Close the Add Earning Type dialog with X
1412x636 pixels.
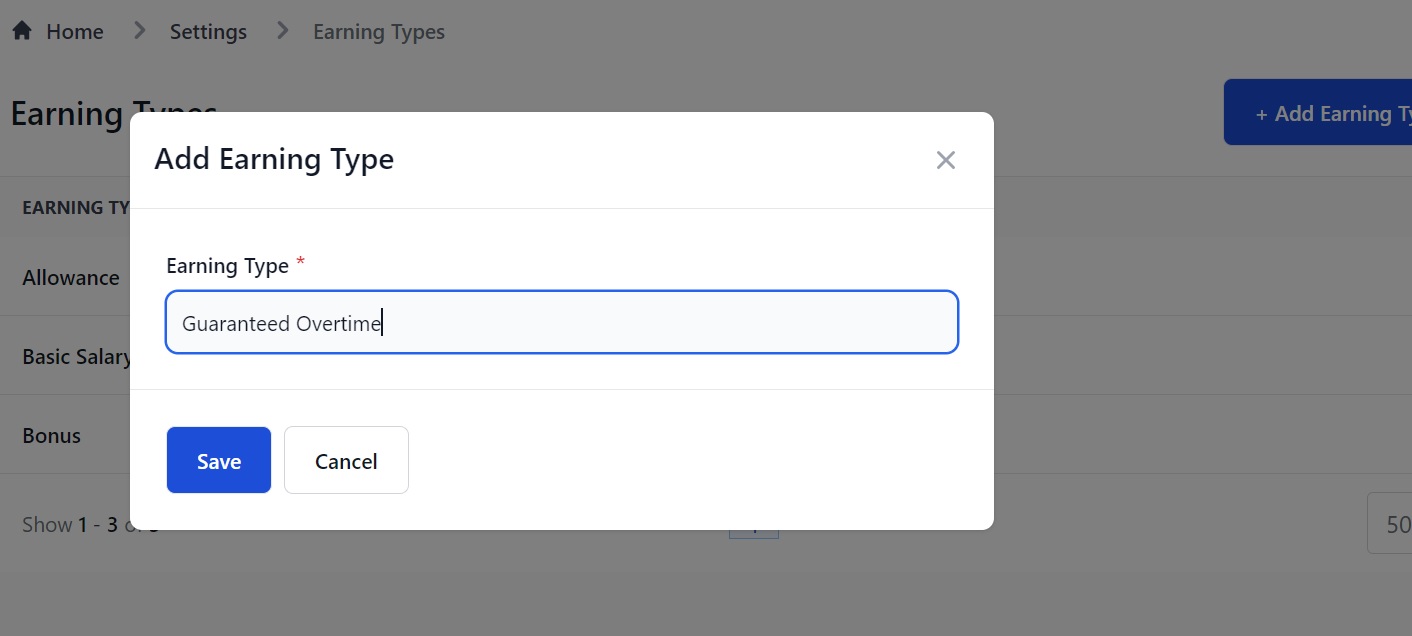(945, 160)
